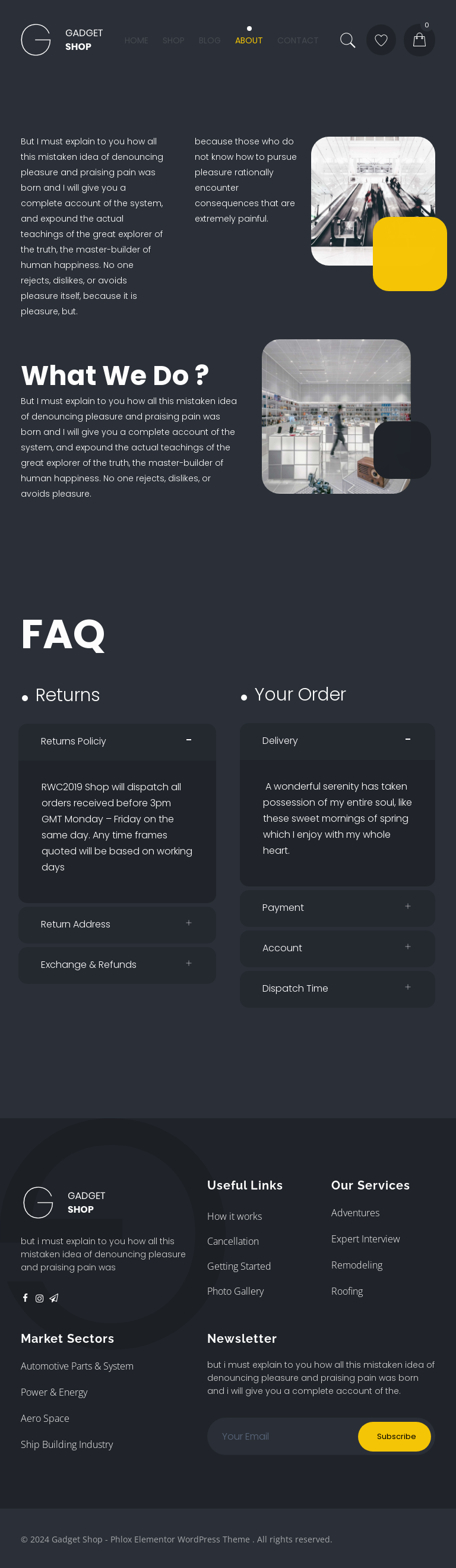Expand the Dispatch Time FAQ item

pos(337,988)
